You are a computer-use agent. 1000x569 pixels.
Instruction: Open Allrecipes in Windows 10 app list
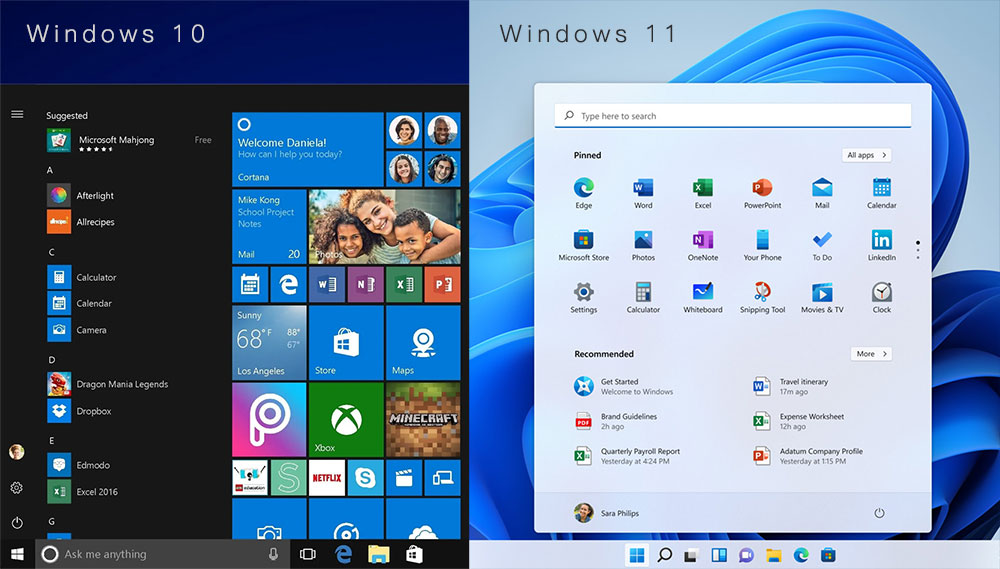point(81,221)
